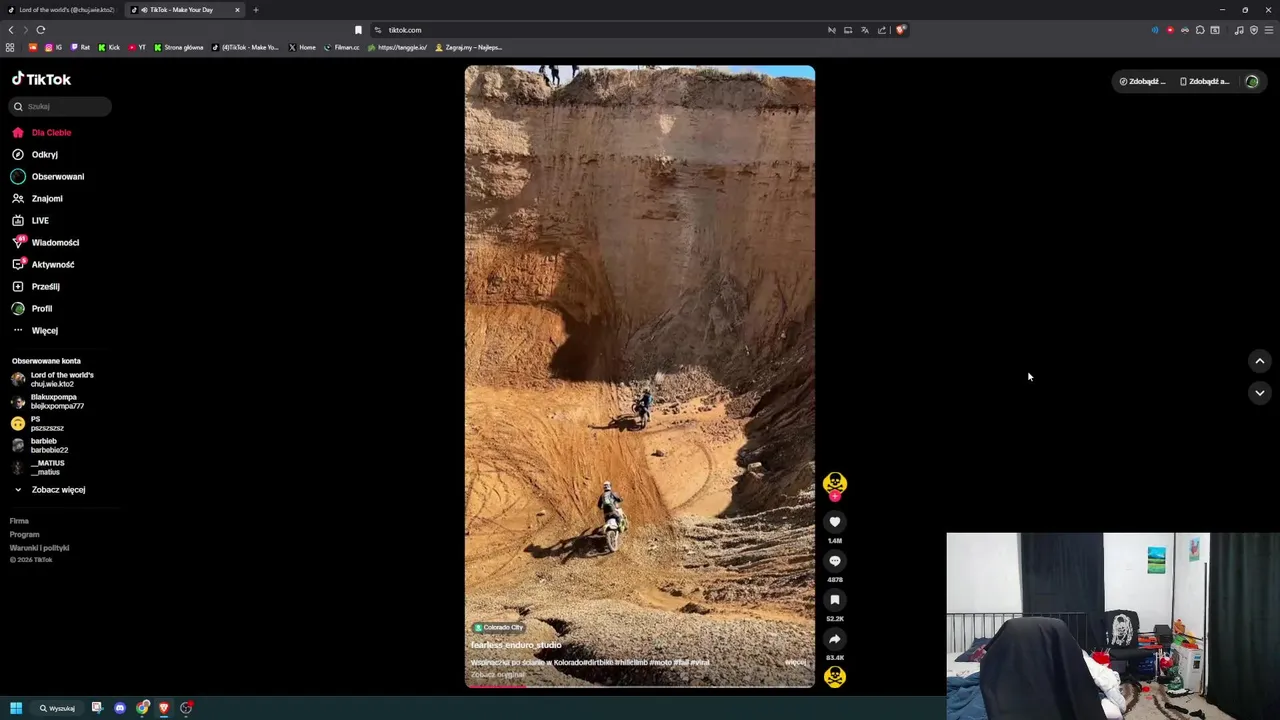Open fearless_enduro_studio creator name
This screenshot has width=1280, height=720.
(516, 645)
